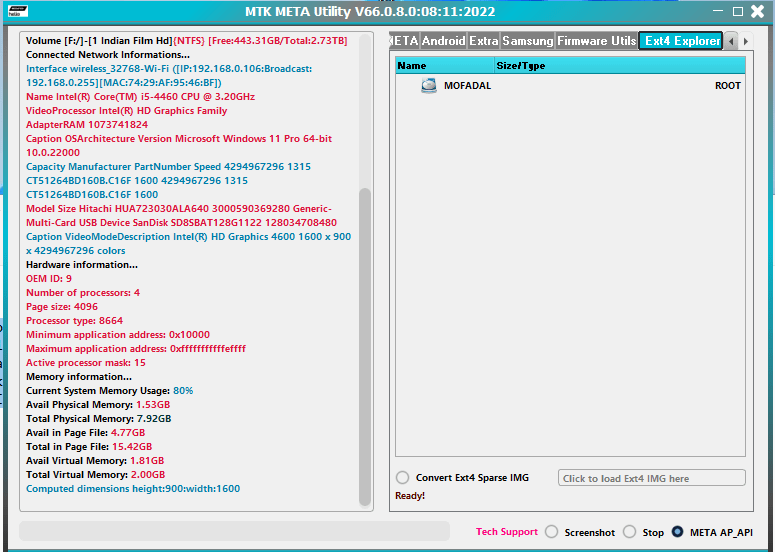This screenshot has width=775, height=552.
Task: Click the bottom progress bar
Action: click(234, 531)
